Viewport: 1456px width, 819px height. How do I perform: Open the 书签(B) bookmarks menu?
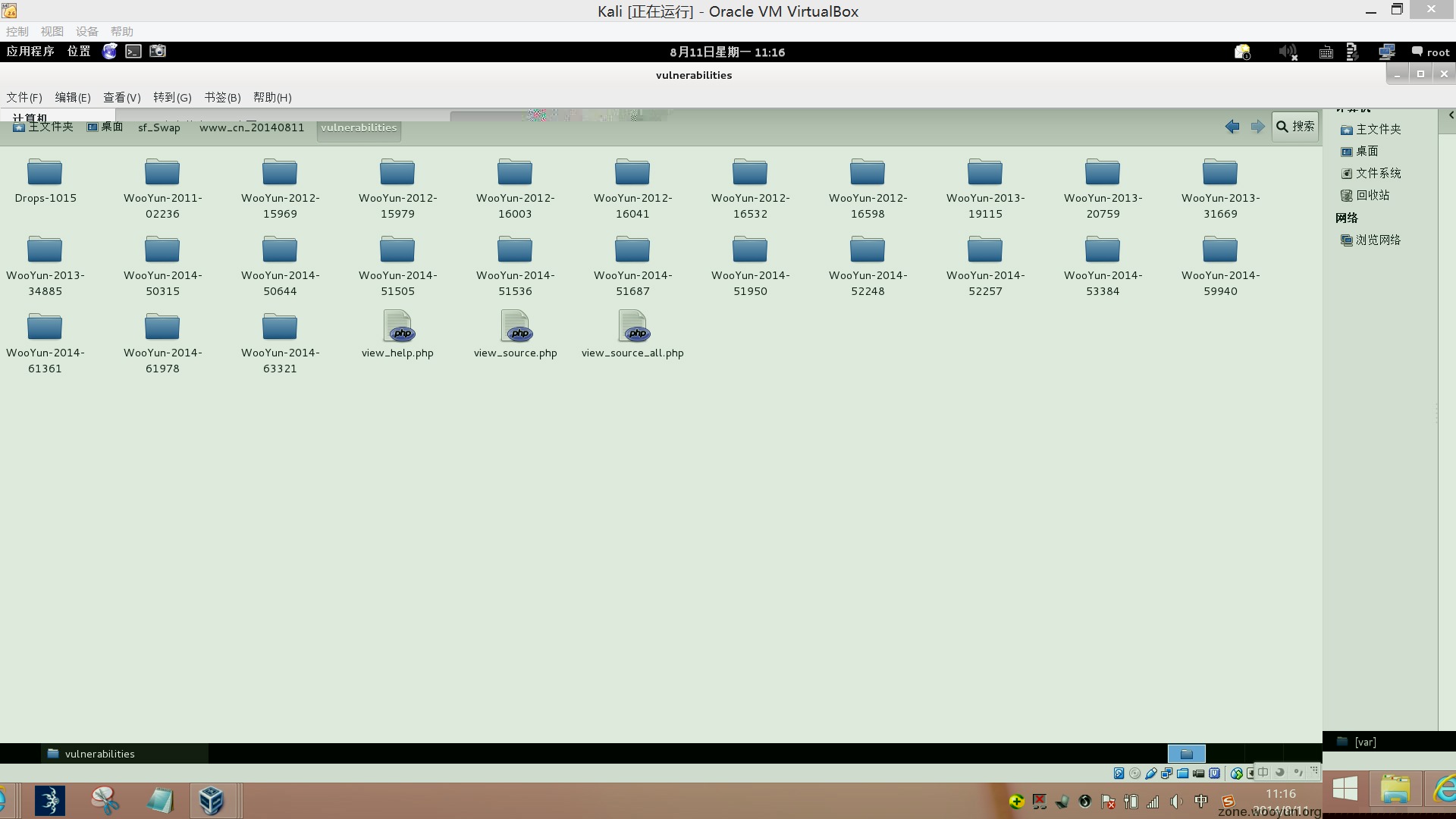(x=222, y=97)
